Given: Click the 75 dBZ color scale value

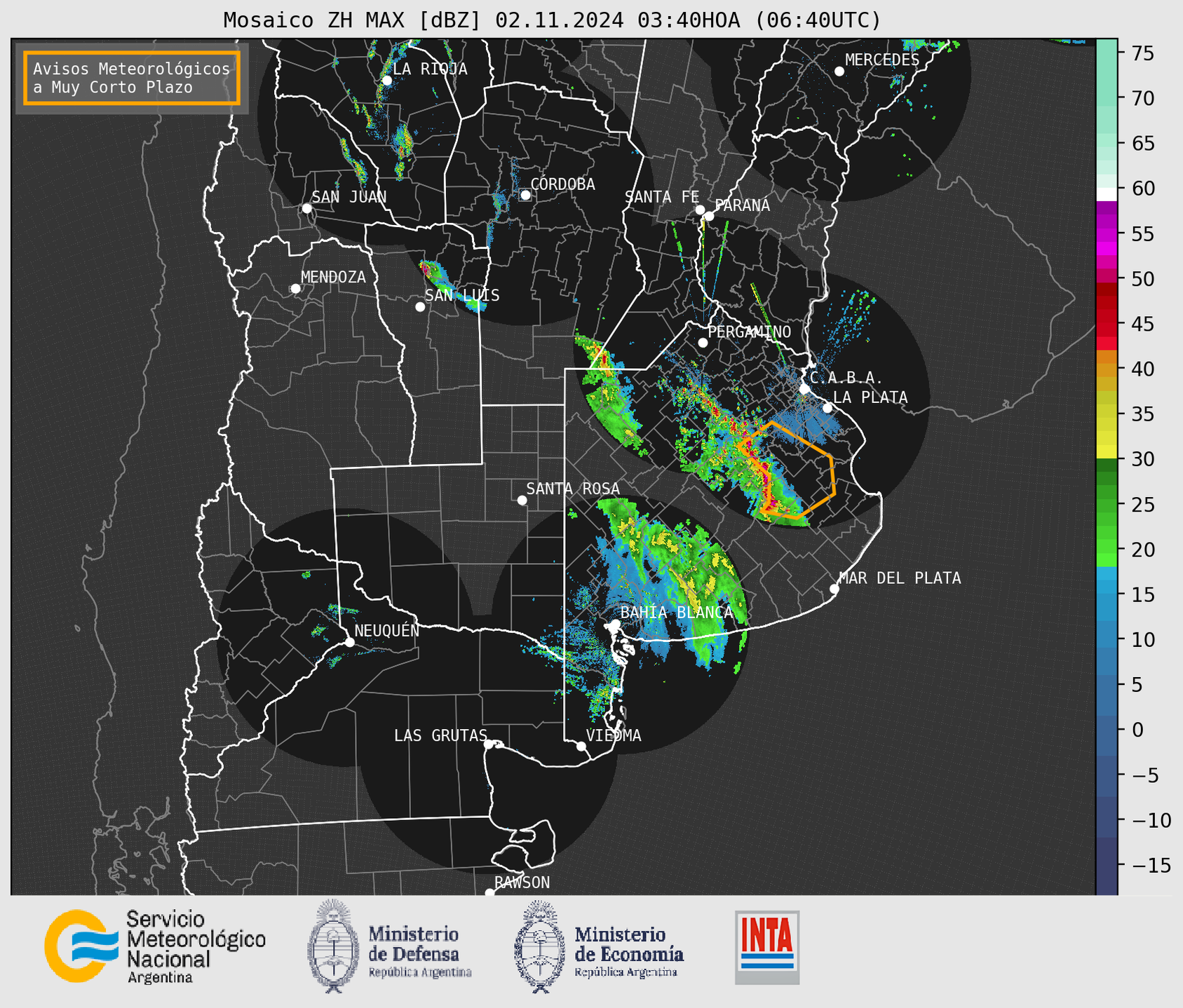Looking at the screenshot, I should (1143, 53).
